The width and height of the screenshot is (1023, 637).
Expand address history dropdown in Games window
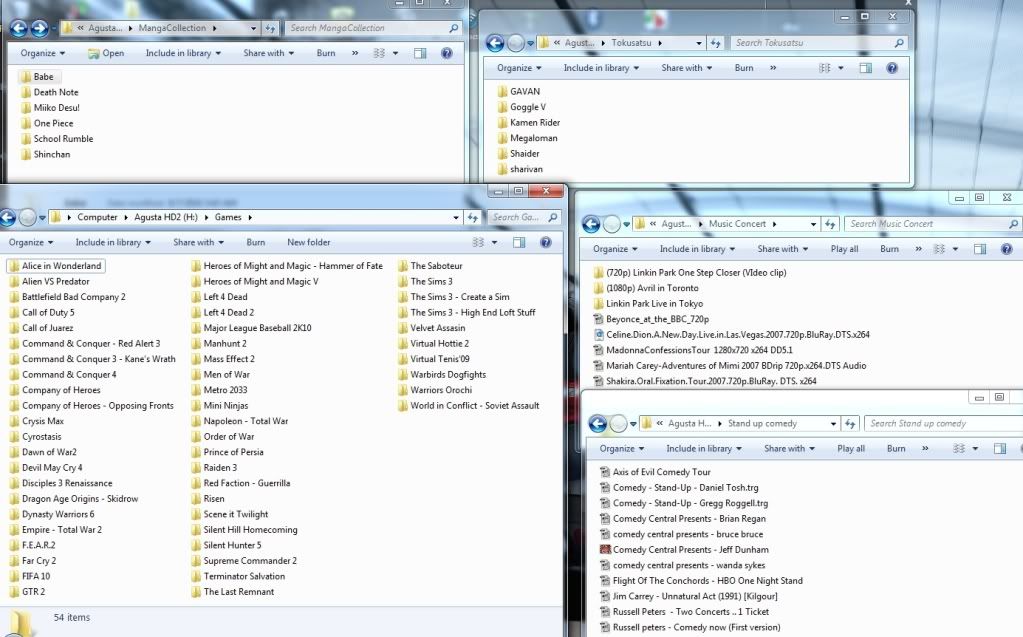[x=456, y=217]
